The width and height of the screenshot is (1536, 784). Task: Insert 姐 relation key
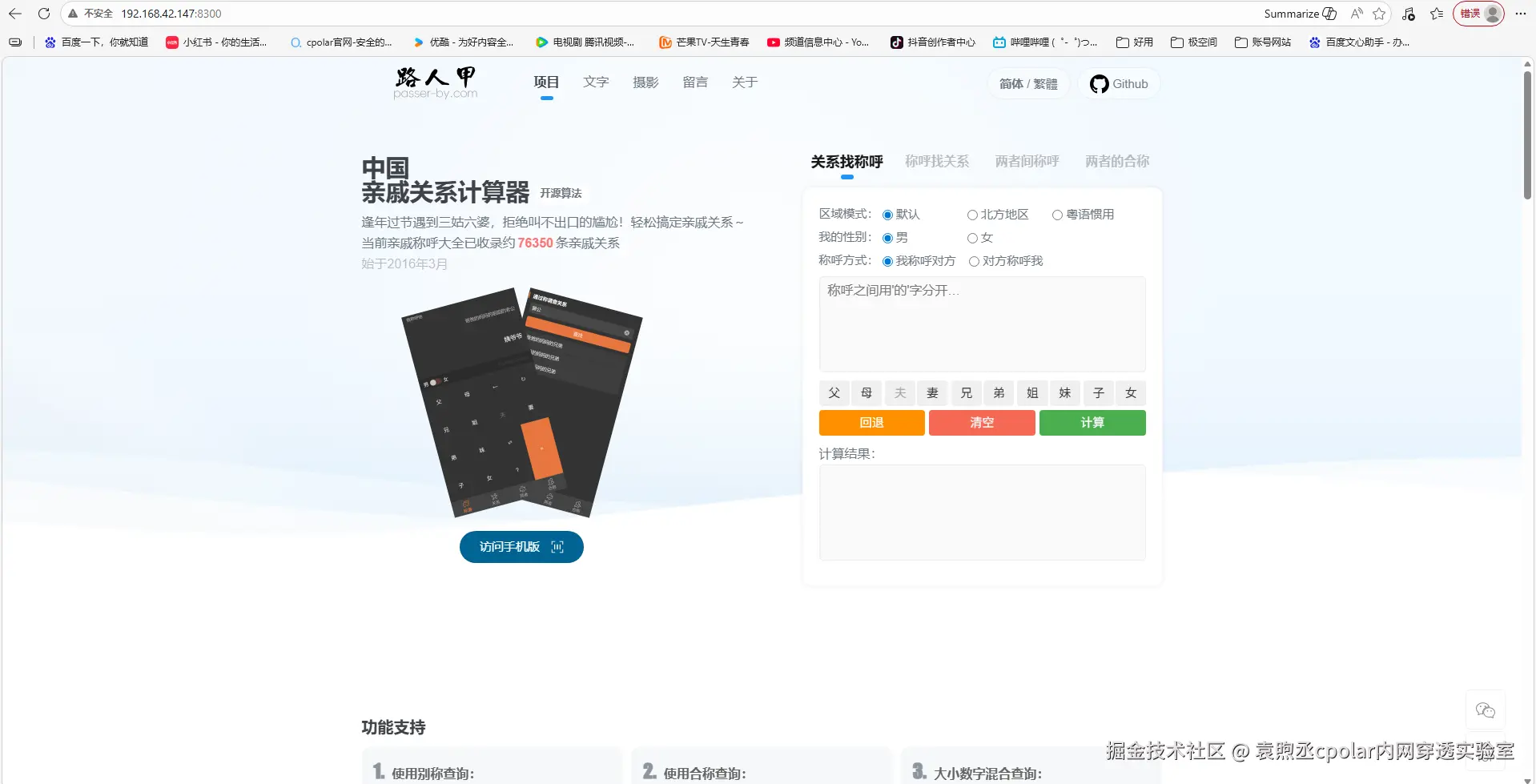pos(1032,393)
